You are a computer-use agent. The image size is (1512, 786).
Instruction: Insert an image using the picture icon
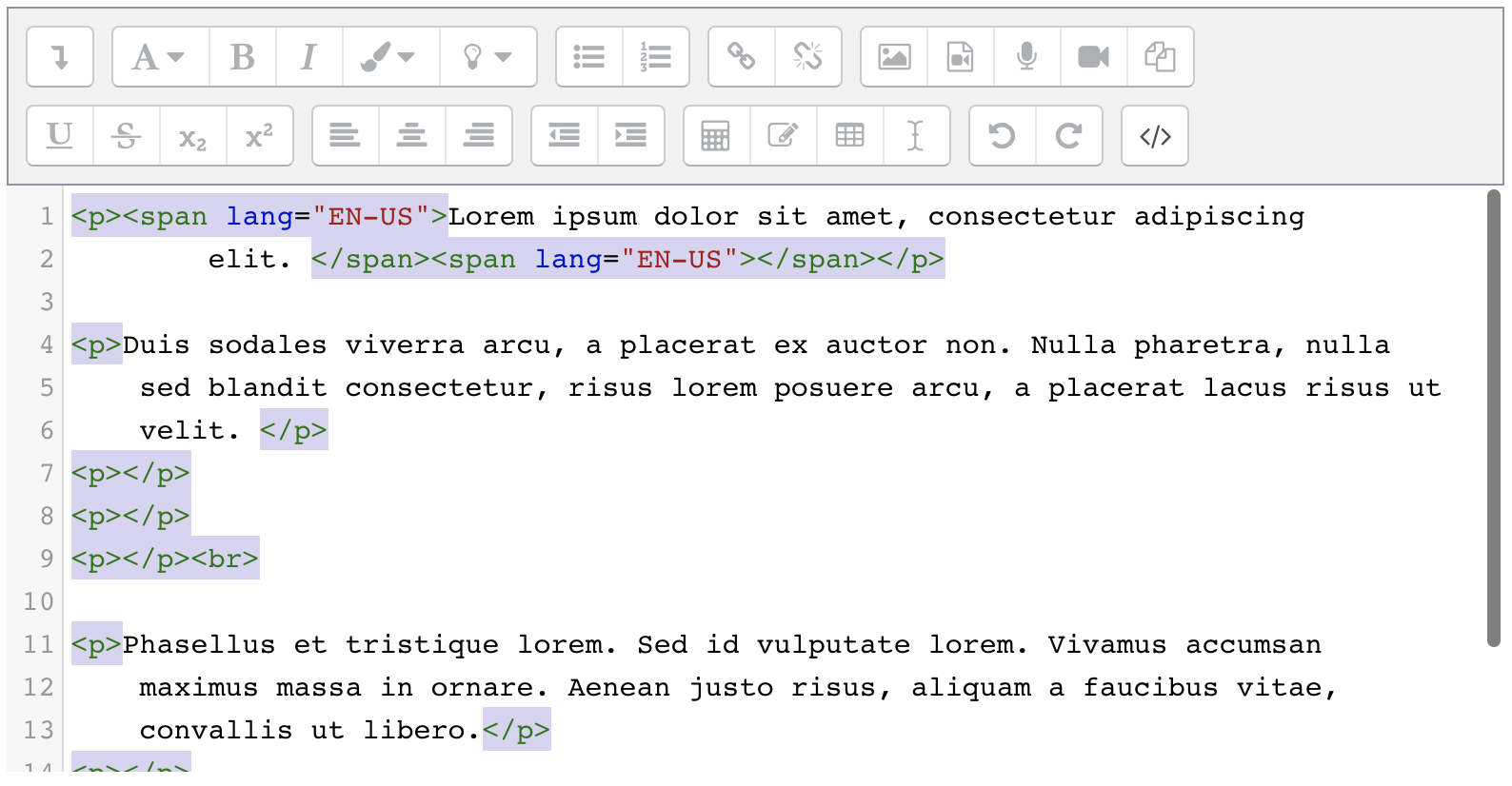click(894, 57)
